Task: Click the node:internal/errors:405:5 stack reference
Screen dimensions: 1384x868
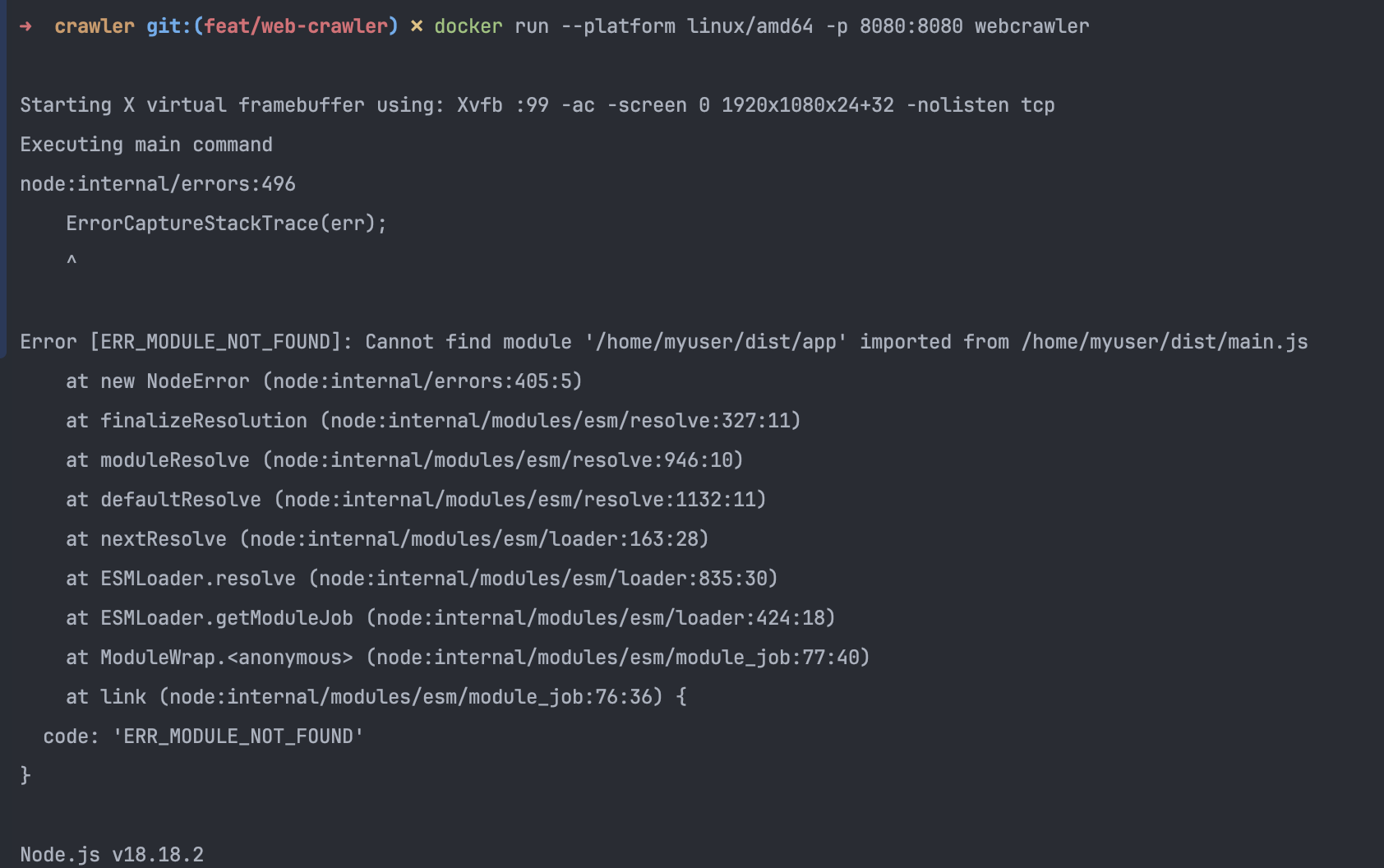Action: point(422,381)
